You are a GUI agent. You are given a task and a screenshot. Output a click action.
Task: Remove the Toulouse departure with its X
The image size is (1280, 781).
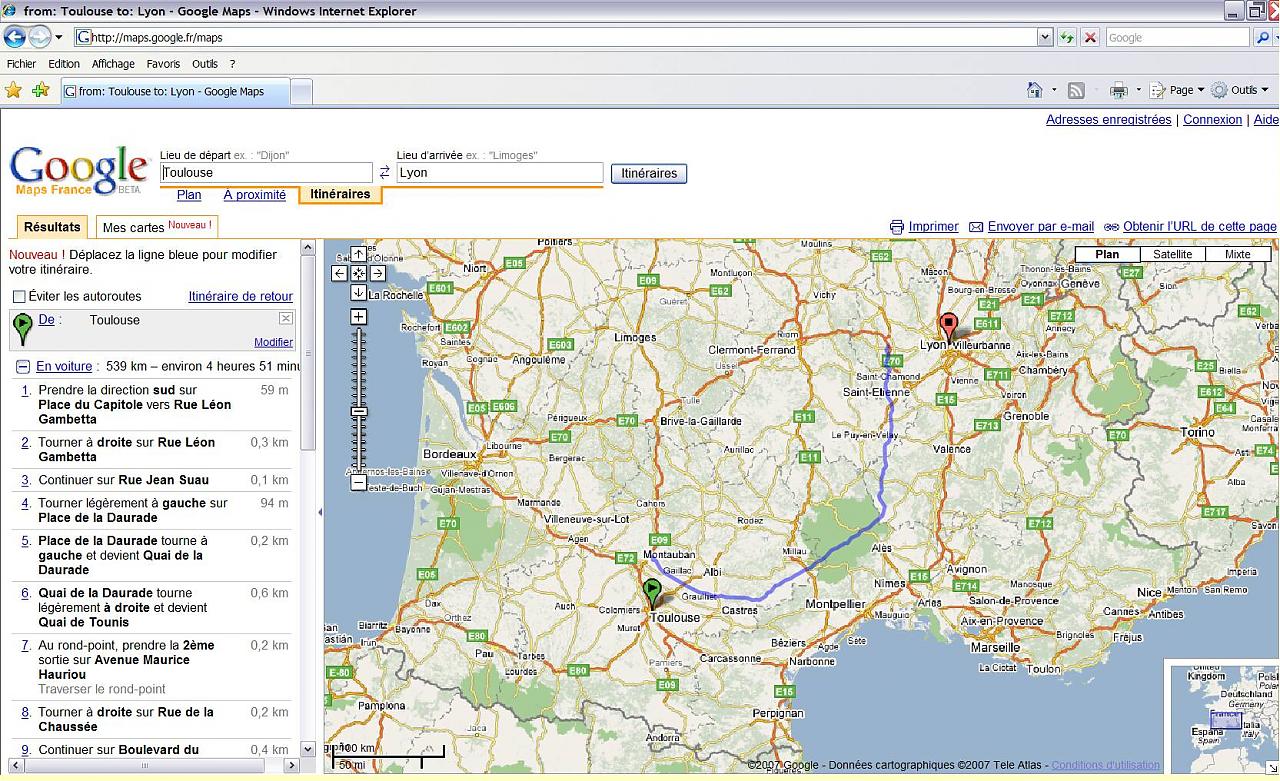coord(285,318)
